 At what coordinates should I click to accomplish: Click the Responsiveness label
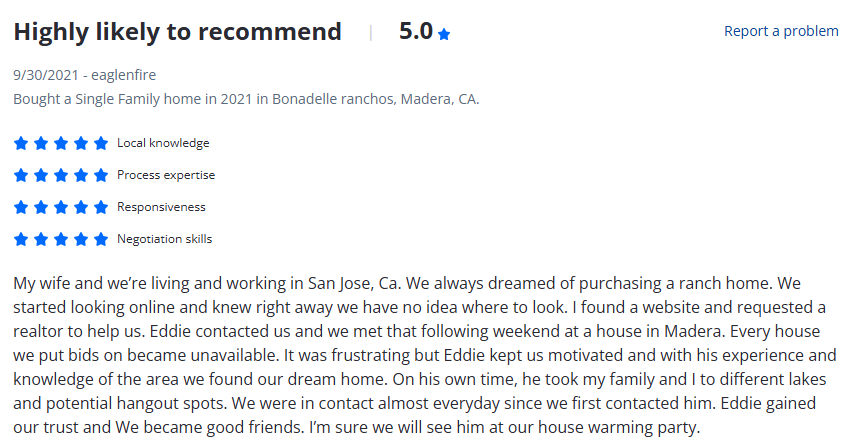[161, 207]
